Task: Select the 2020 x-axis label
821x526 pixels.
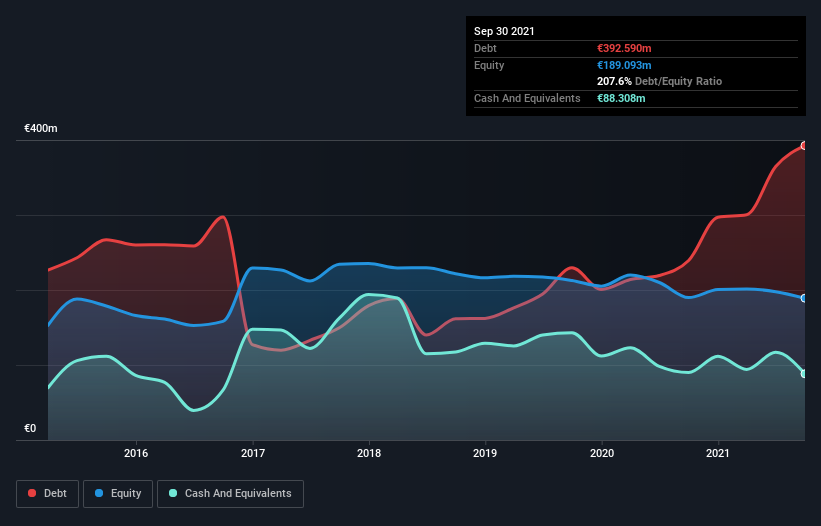Action: pyautogui.click(x=602, y=453)
